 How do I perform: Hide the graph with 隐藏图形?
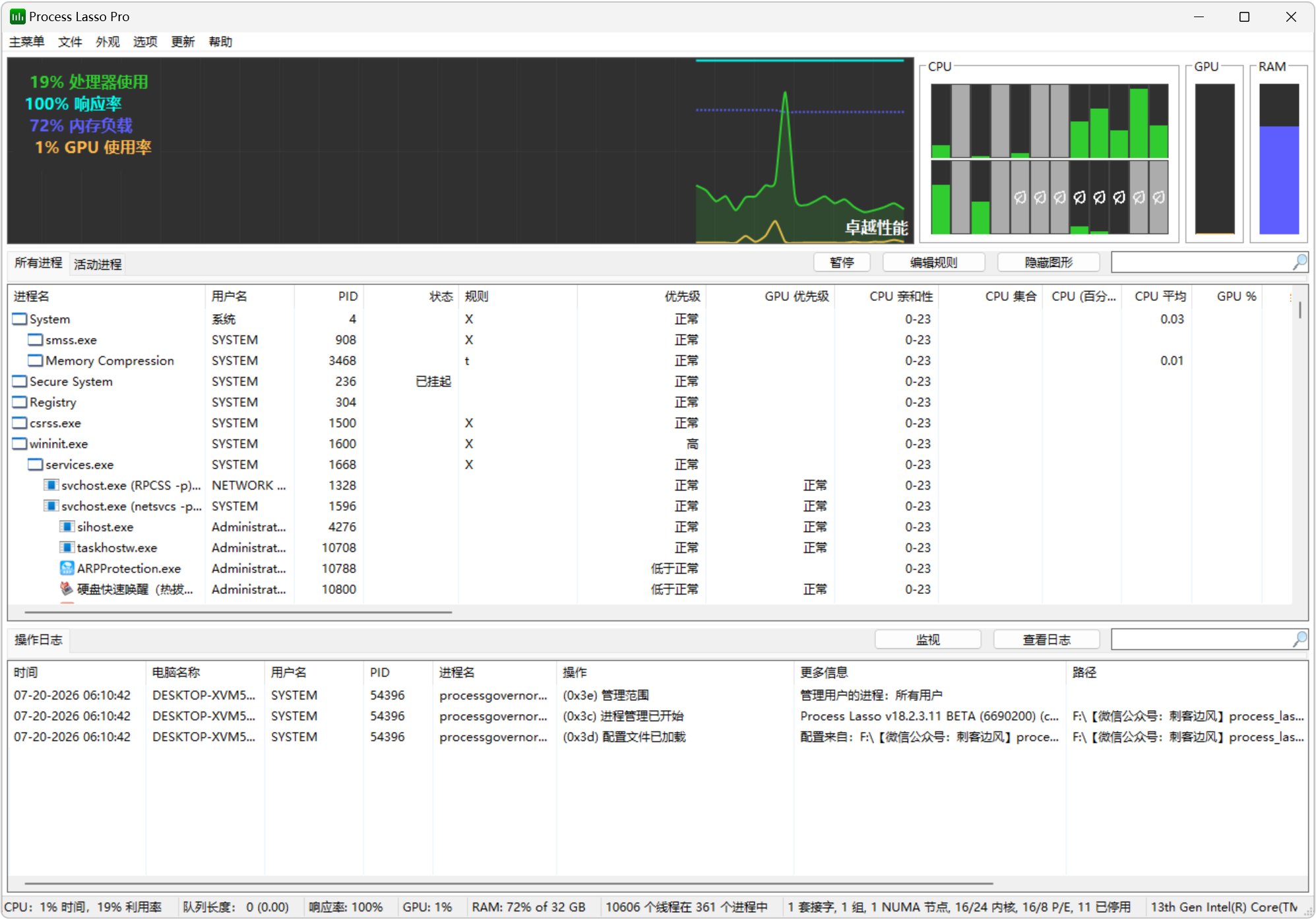click(x=1049, y=263)
